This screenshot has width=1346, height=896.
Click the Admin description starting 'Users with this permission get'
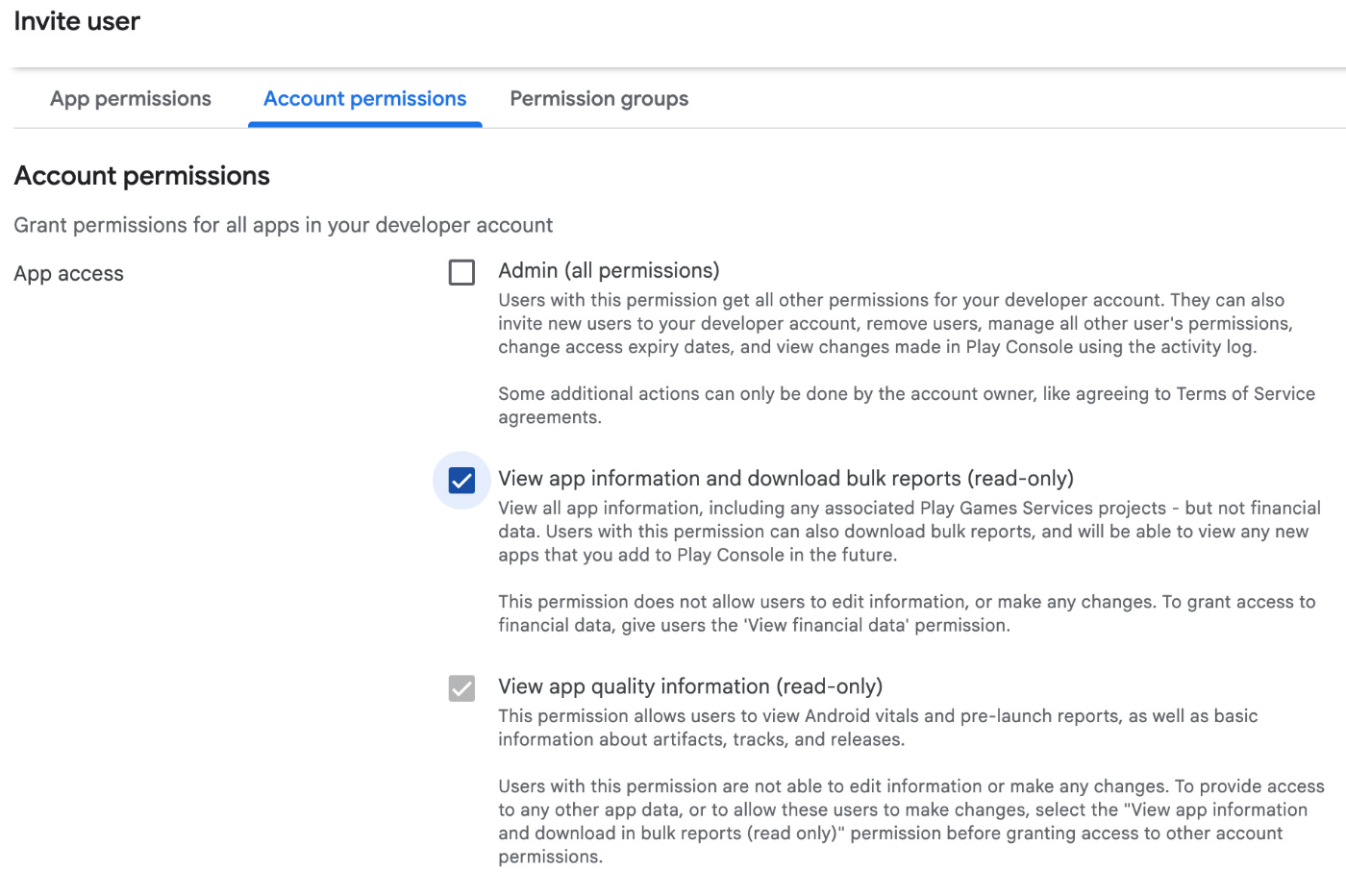pyautogui.click(x=894, y=323)
